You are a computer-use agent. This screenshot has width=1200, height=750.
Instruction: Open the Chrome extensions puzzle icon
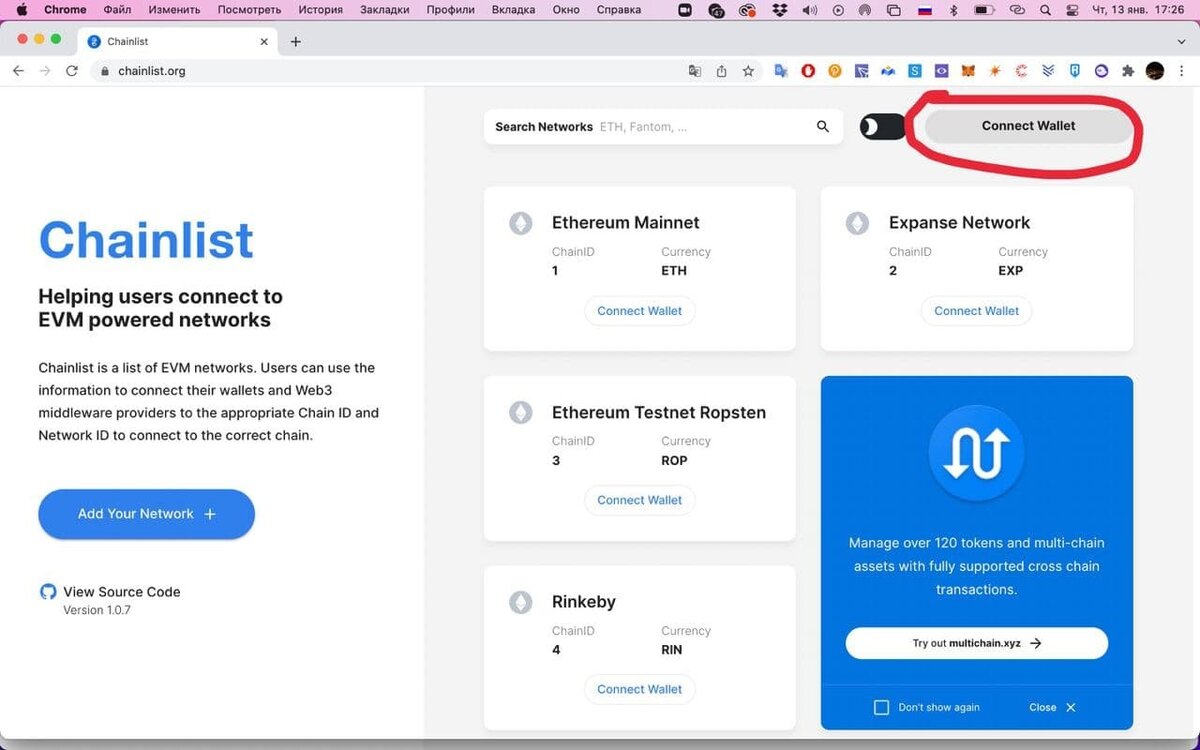1128,71
